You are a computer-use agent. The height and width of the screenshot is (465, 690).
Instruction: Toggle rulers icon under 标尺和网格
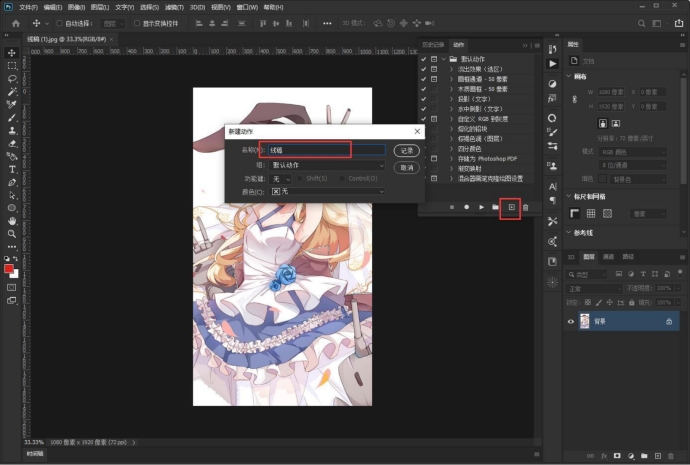click(574, 213)
